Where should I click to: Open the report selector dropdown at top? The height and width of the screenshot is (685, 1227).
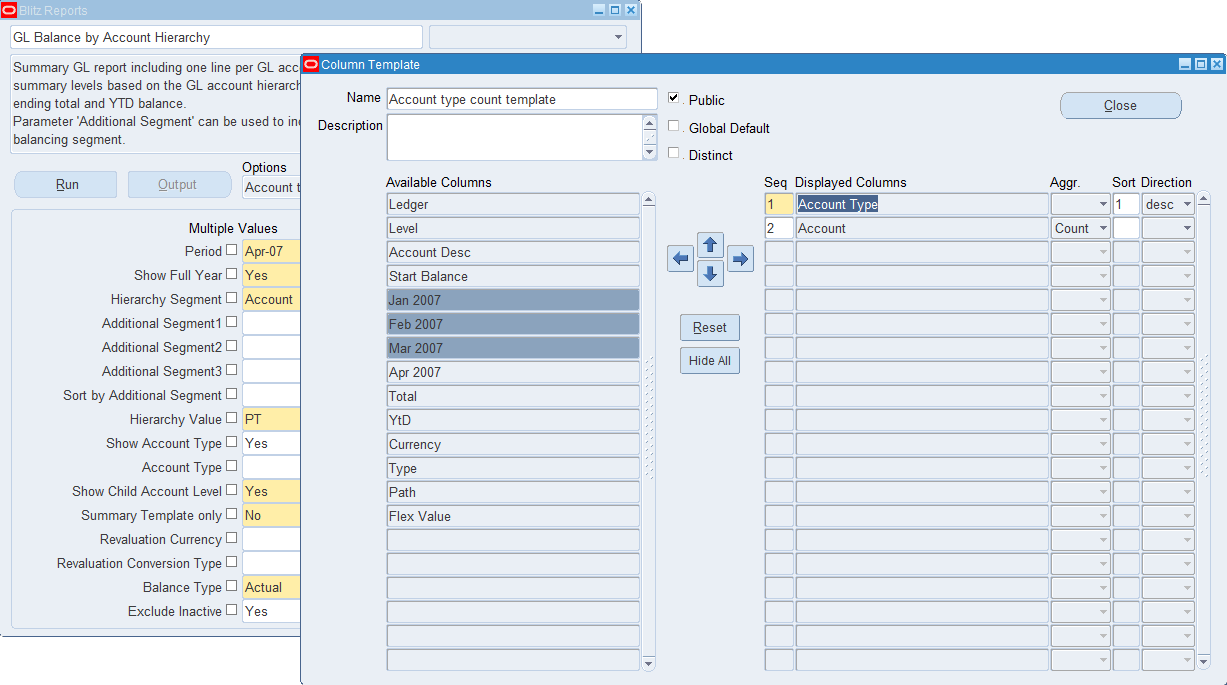[618, 37]
